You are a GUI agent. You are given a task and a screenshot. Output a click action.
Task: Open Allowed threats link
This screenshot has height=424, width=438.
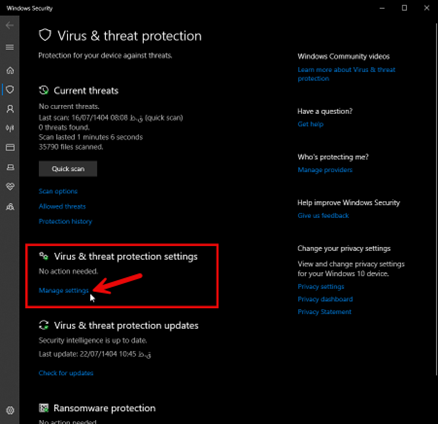(62, 206)
